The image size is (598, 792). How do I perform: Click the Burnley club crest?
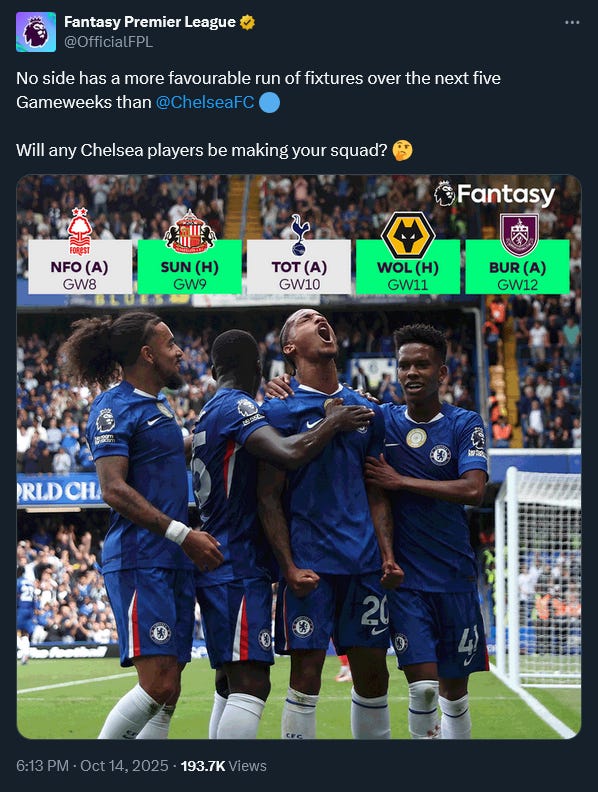point(519,234)
